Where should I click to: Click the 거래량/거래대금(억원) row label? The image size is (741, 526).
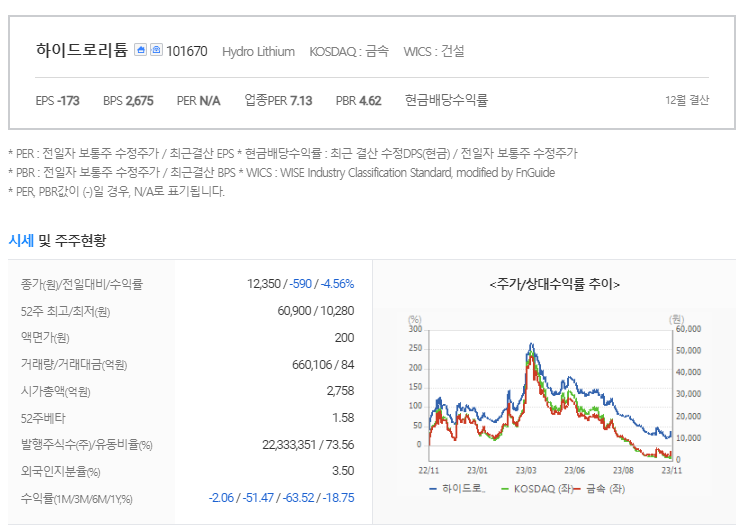coord(74,365)
